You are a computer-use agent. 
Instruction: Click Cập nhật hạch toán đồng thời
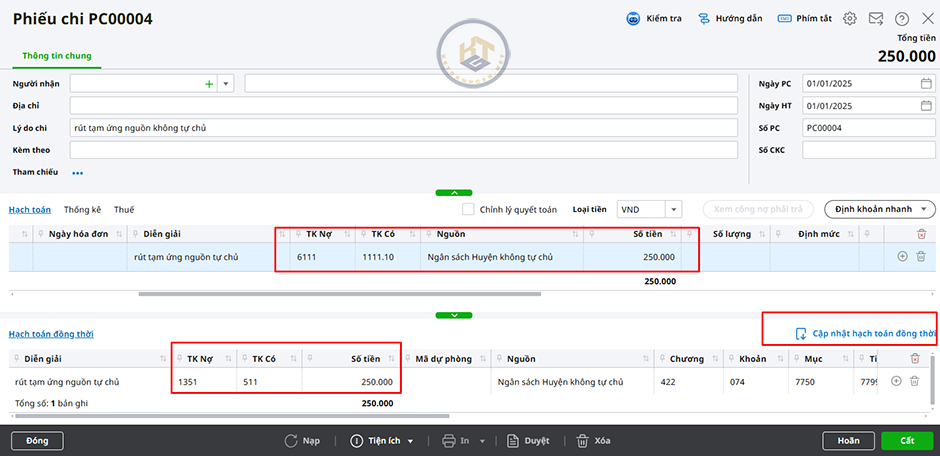tap(864, 334)
